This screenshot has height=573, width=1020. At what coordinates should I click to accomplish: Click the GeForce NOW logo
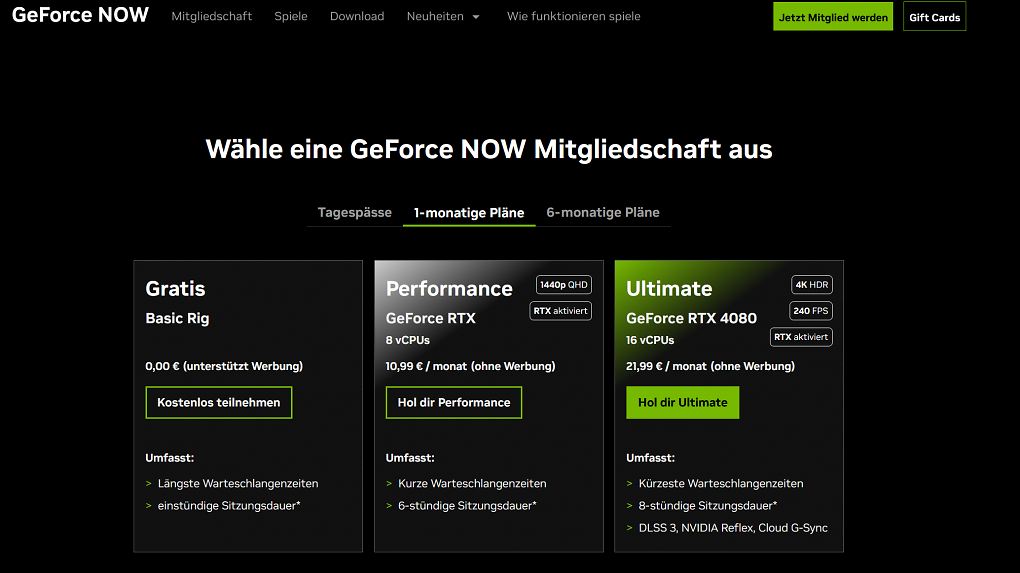(x=80, y=15)
